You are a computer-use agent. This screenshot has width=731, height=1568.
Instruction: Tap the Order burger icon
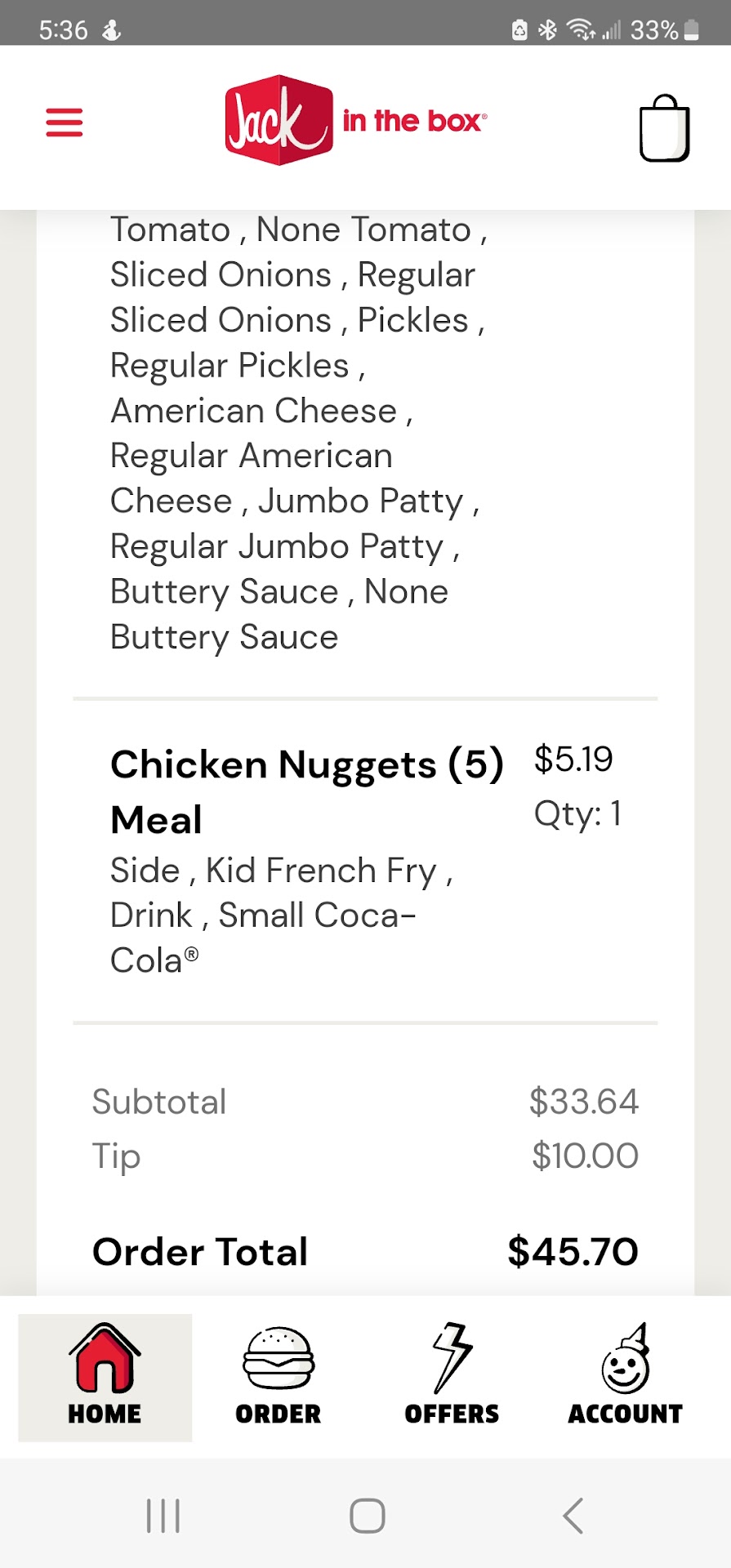[278, 1357]
